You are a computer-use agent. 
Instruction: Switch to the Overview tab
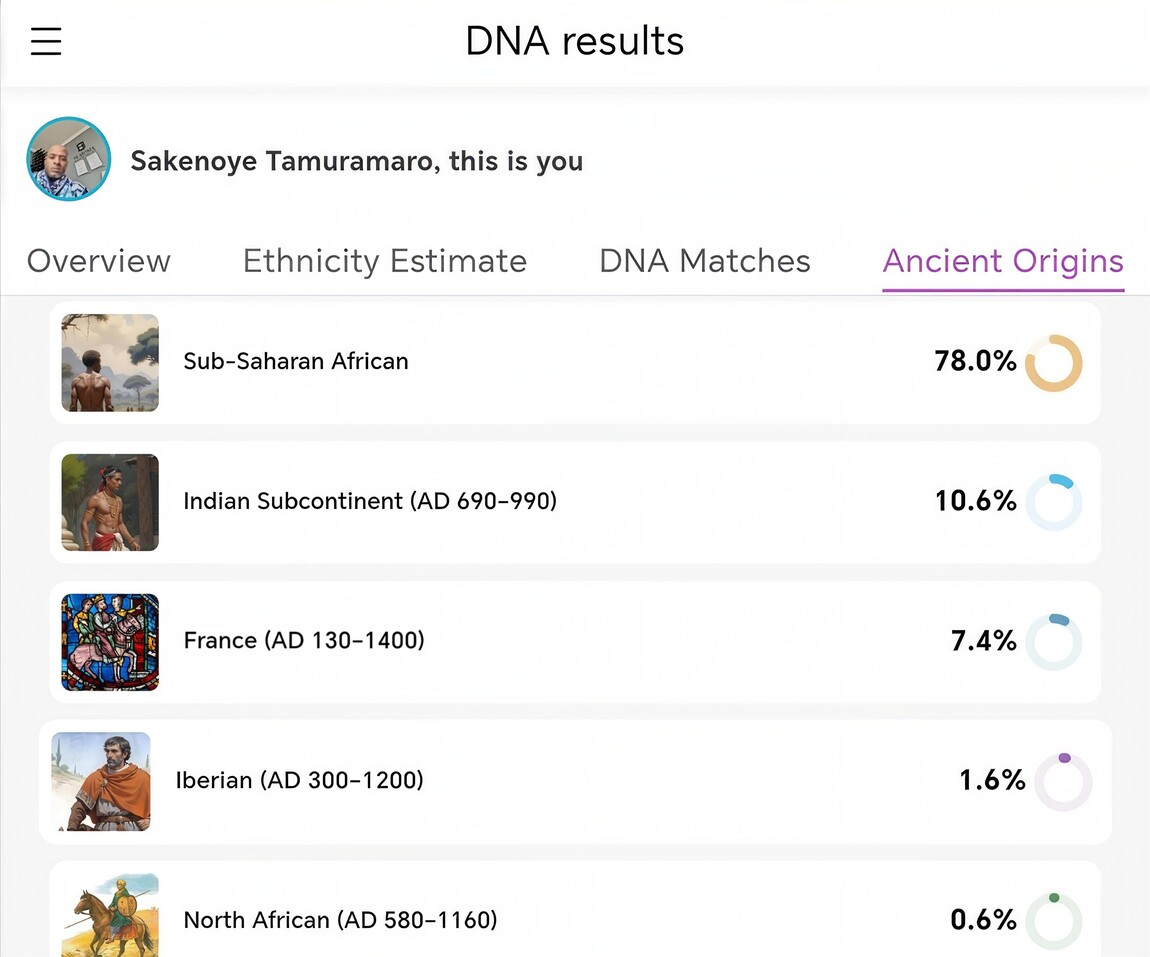point(98,261)
